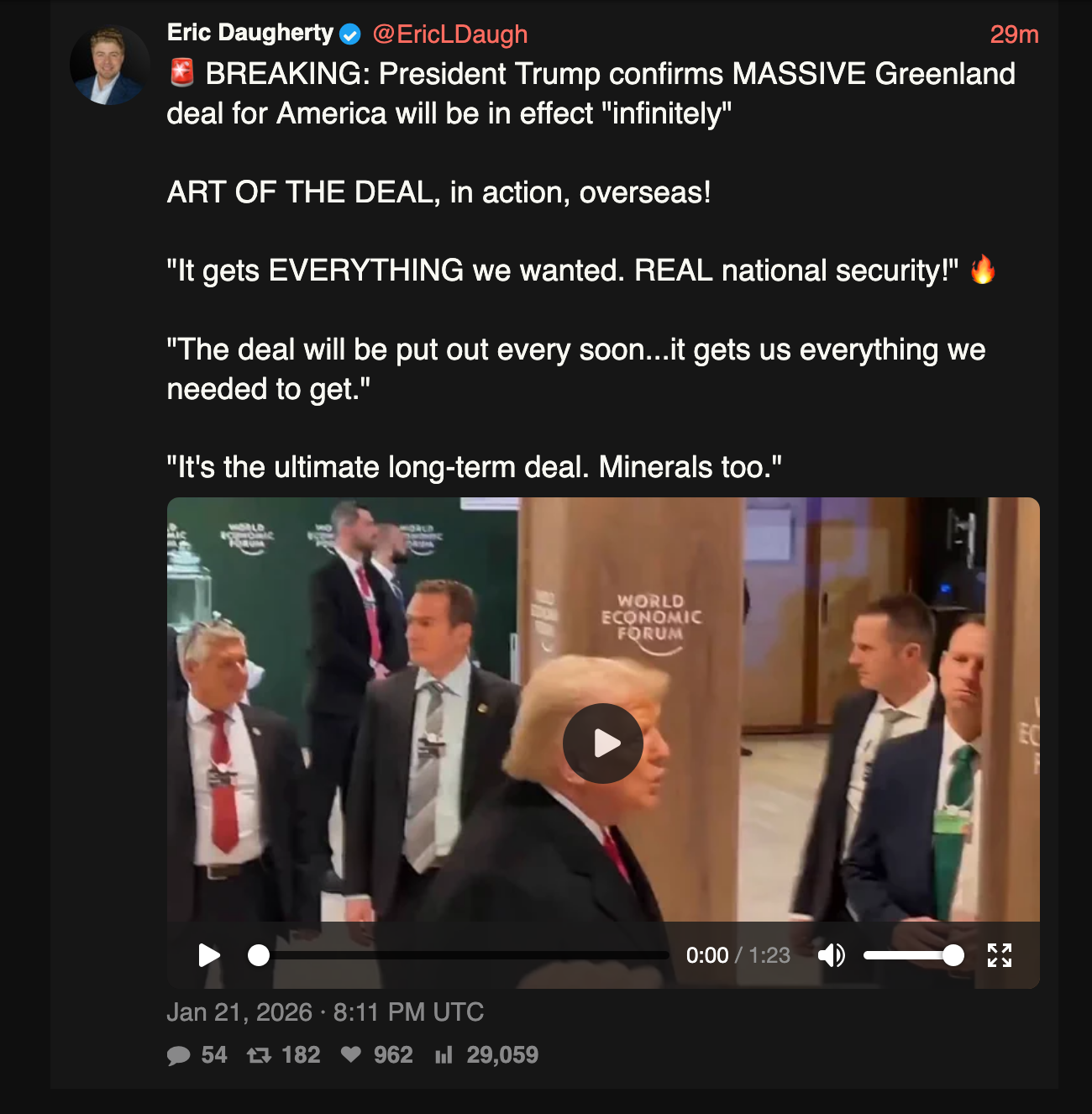Open Eric Daugherty's profile avatar
This screenshot has height=1114, width=1092.
(x=109, y=65)
